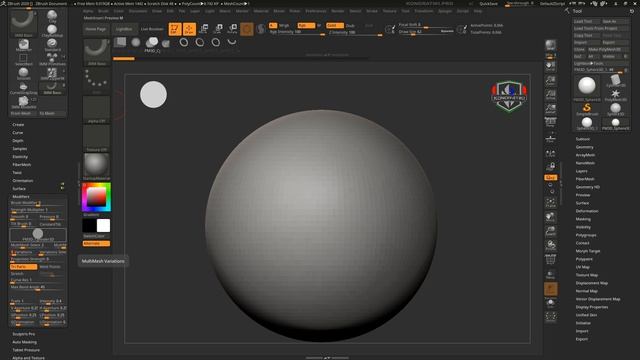
Task: Click the Draw mode icon
Action: 189,29
